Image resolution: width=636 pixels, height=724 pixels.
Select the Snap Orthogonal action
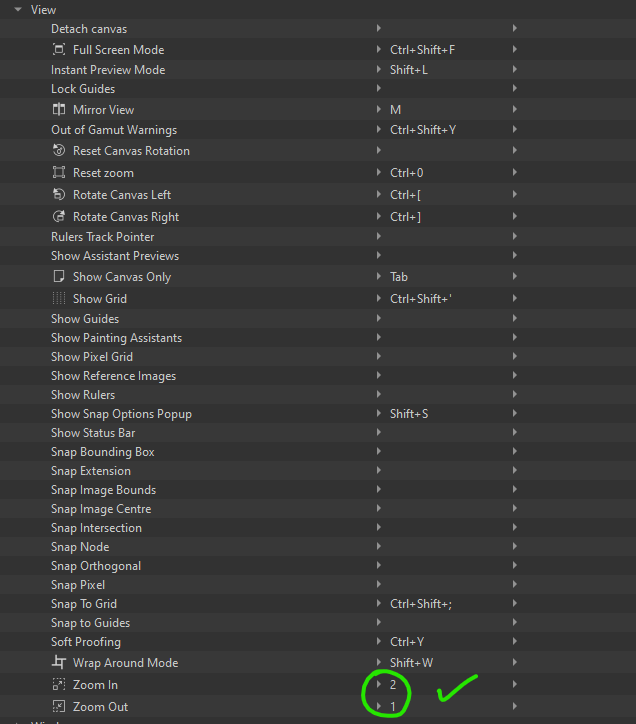point(96,566)
